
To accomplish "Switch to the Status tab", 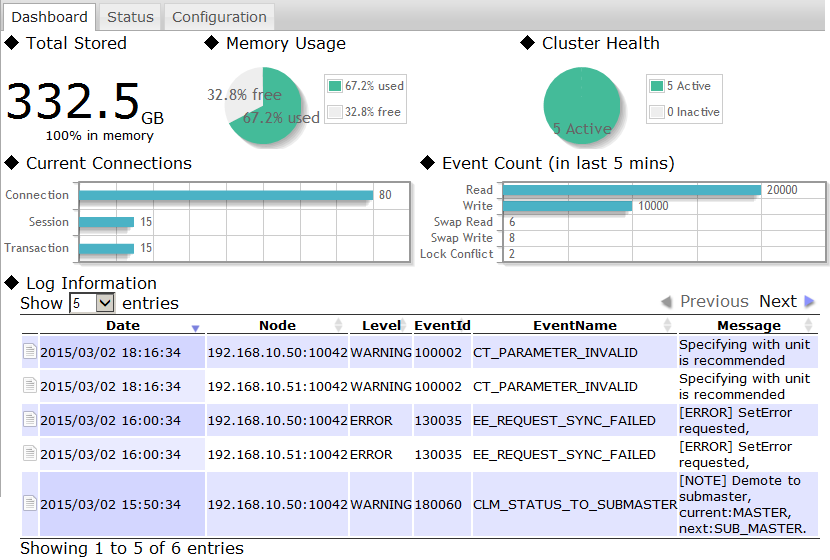I will (x=130, y=17).
